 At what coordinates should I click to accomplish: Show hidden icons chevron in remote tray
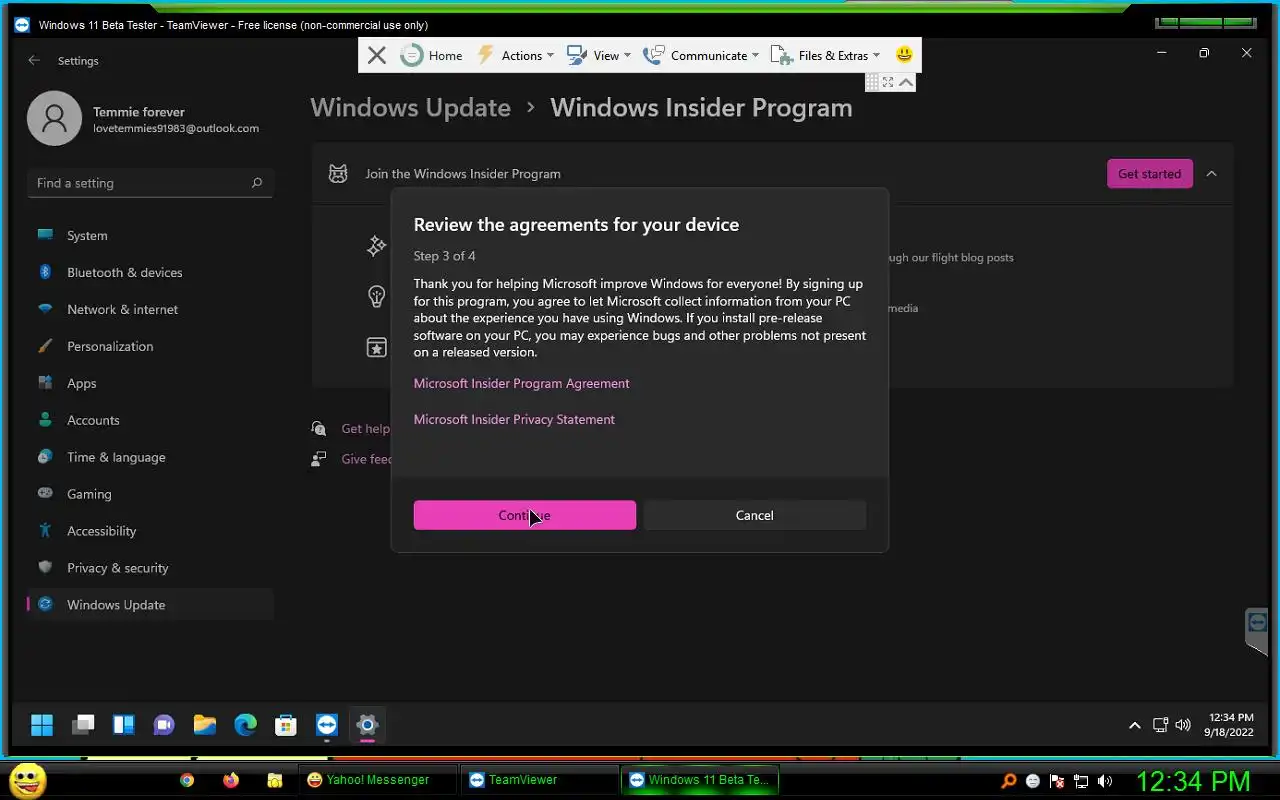click(x=1134, y=725)
